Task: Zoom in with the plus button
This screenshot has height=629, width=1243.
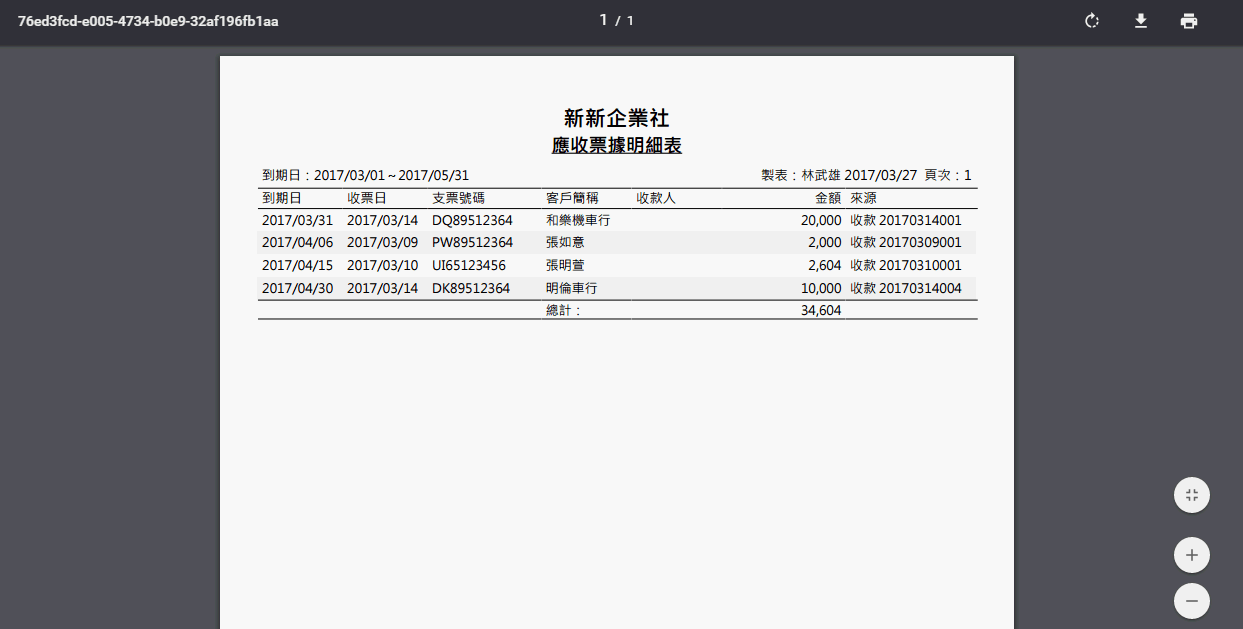Action: point(1192,555)
